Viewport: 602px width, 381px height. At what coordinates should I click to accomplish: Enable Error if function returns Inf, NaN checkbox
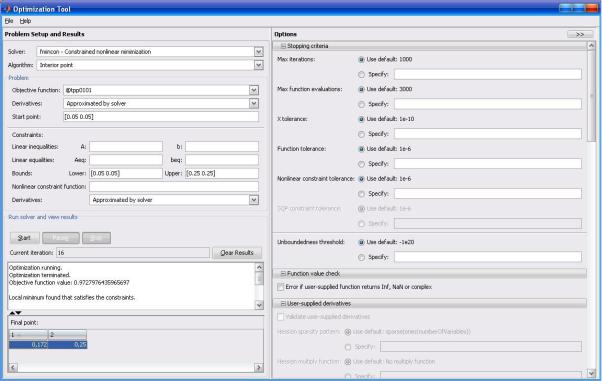[281, 287]
